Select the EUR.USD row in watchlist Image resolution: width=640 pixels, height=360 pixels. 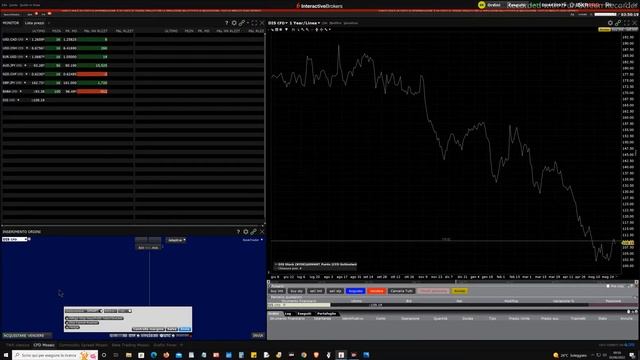(x=67, y=57)
